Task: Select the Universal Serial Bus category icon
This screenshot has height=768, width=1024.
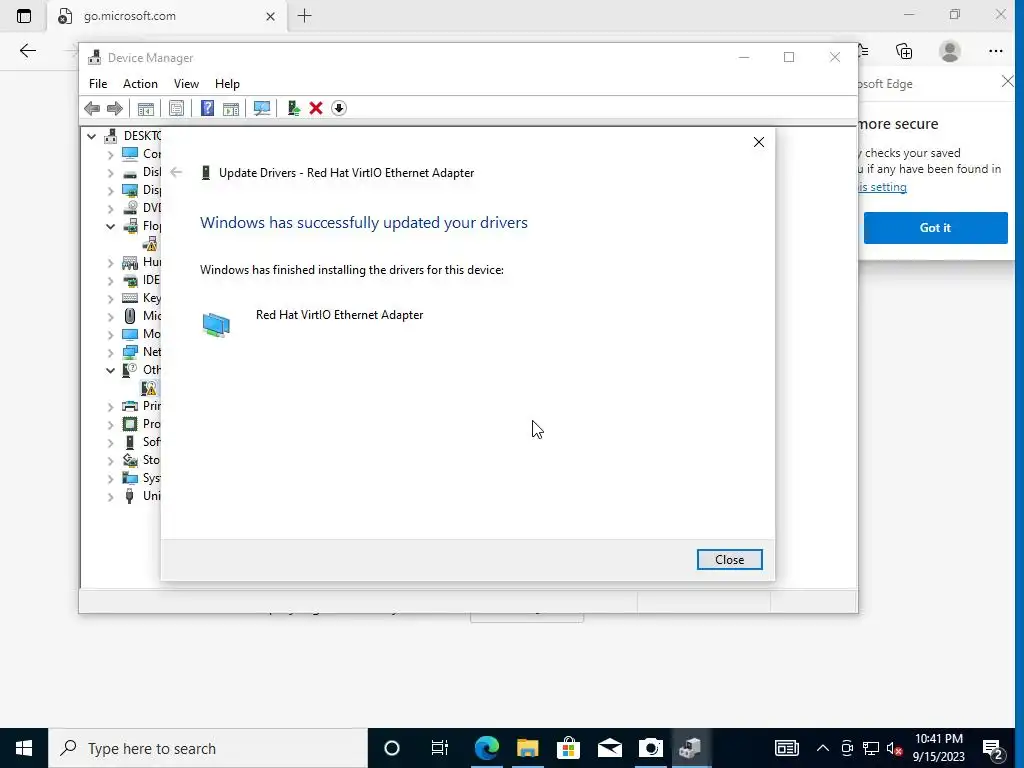Action: pyautogui.click(x=130, y=496)
